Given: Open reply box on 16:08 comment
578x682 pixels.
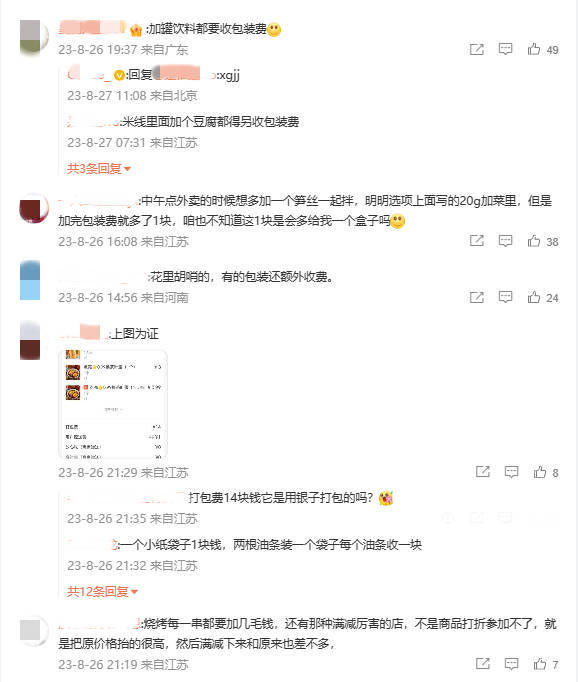Looking at the screenshot, I should [505, 241].
